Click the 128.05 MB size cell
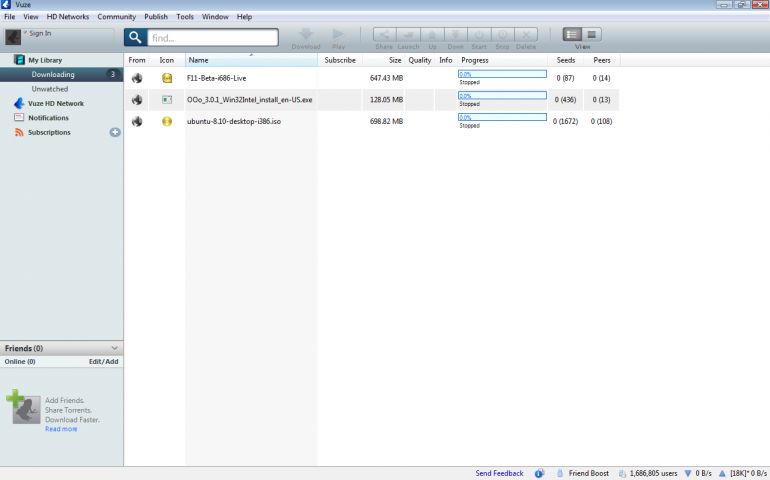Image resolution: width=770 pixels, height=480 pixels. (386, 100)
